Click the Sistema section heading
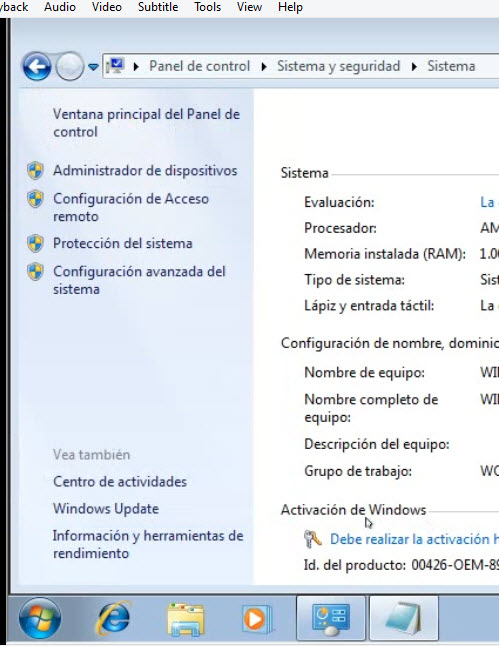The width and height of the screenshot is (499, 646). [305, 173]
